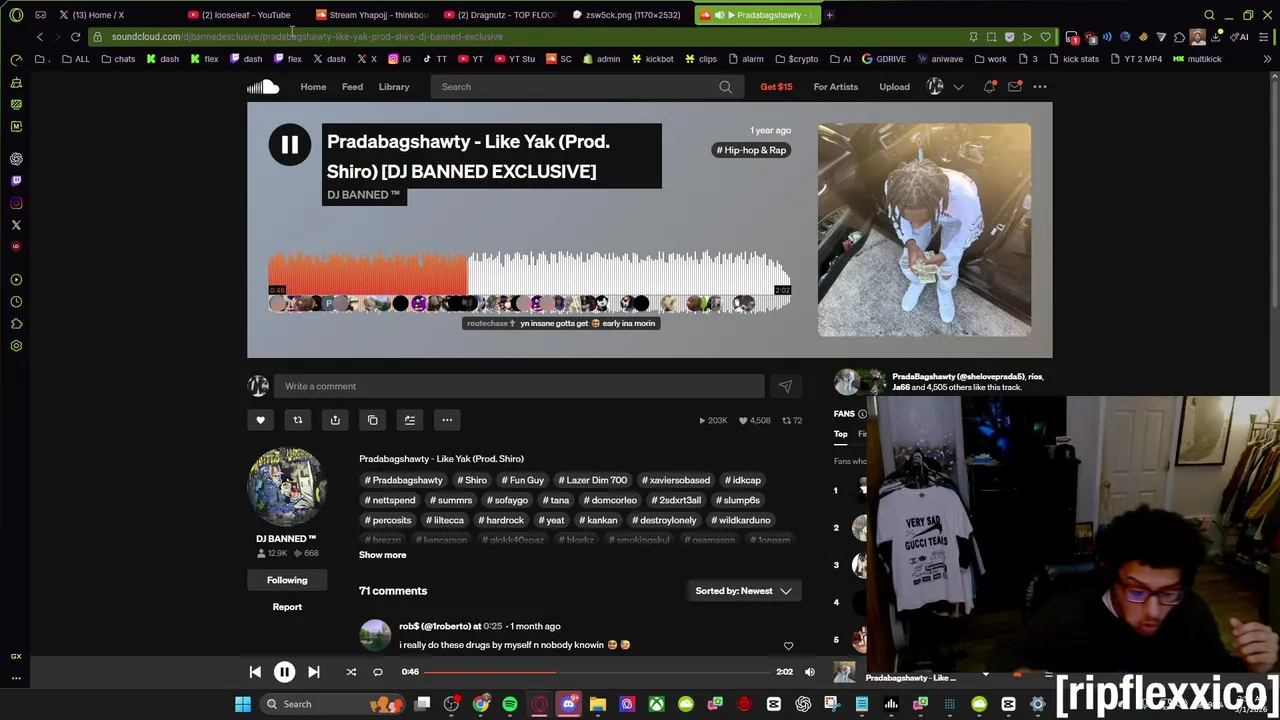This screenshot has width=1280, height=720.
Task: Click the Hip-hop & Rap genre tag
Action: pyautogui.click(x=751, y=150)
